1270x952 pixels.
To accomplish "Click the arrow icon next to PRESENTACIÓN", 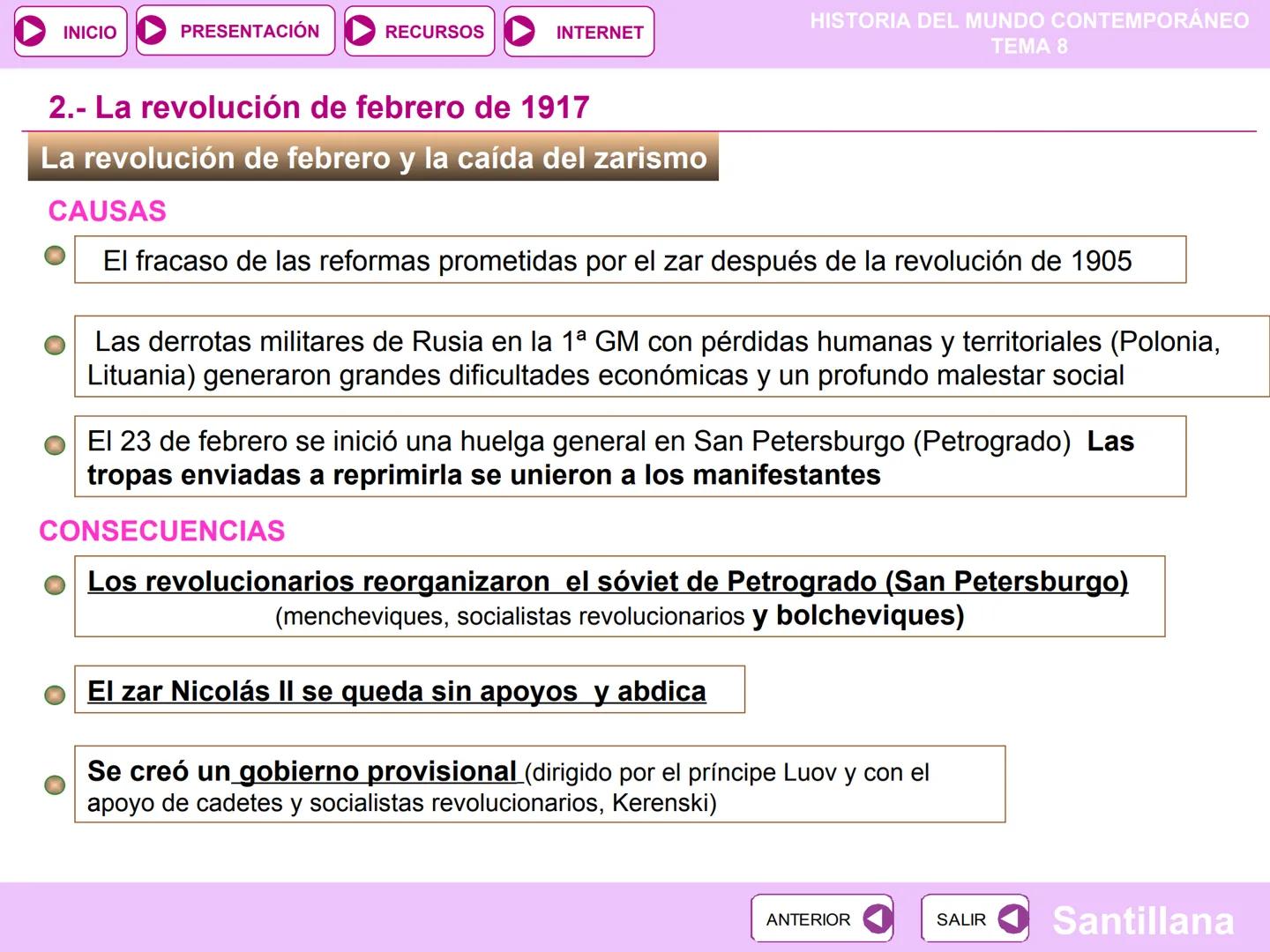I will 153,30.
